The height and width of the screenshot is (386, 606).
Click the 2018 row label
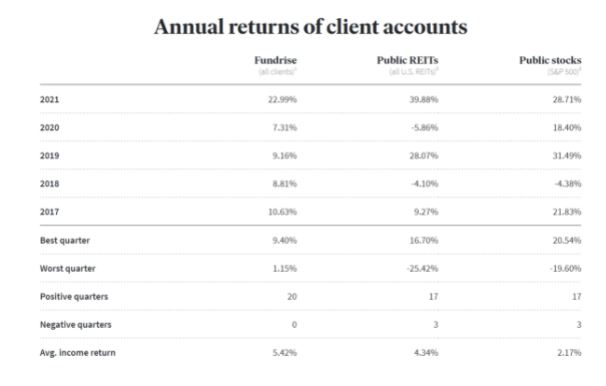[49, 184]
